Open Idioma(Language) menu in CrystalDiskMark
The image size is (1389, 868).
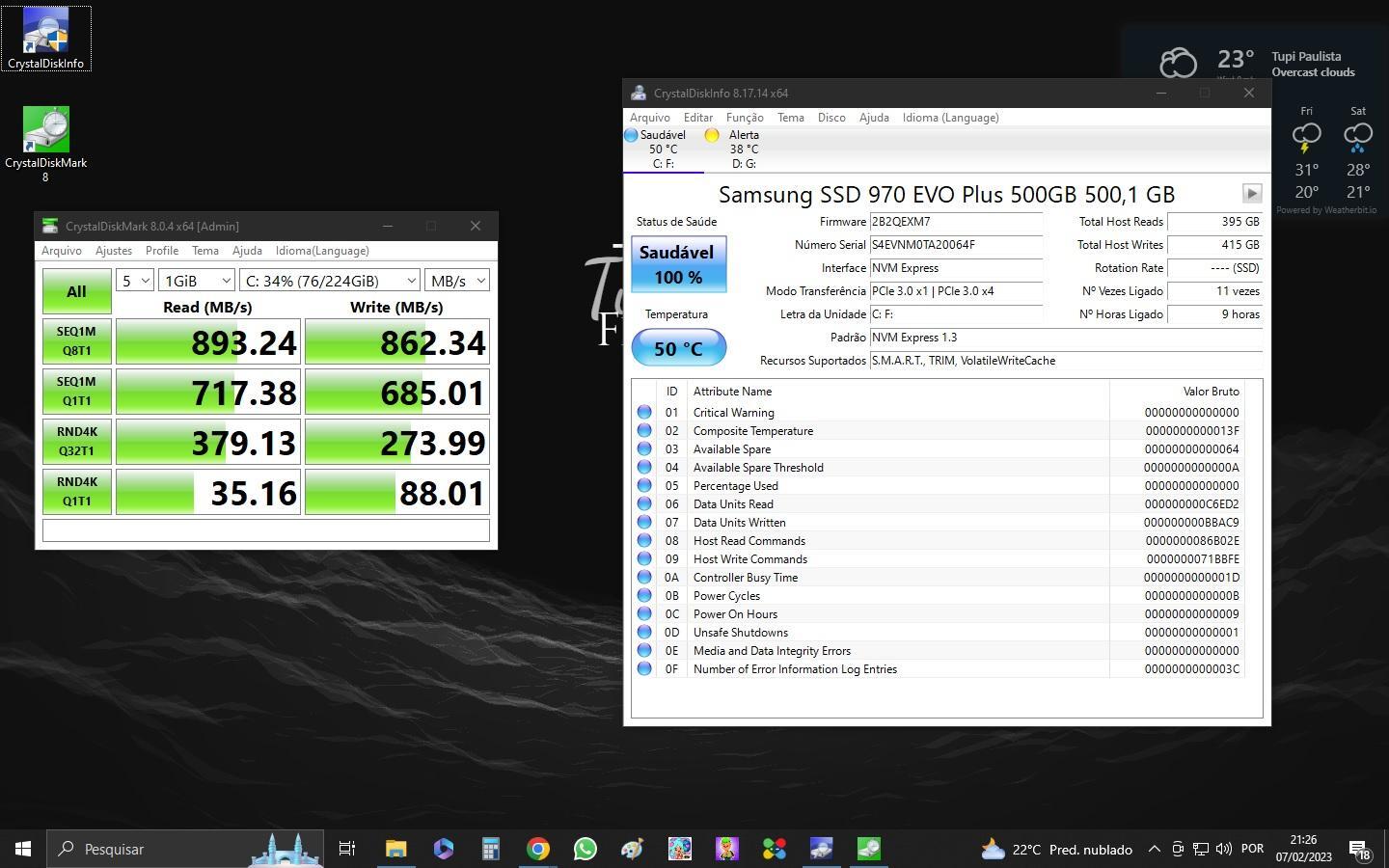tap(322, 251)
